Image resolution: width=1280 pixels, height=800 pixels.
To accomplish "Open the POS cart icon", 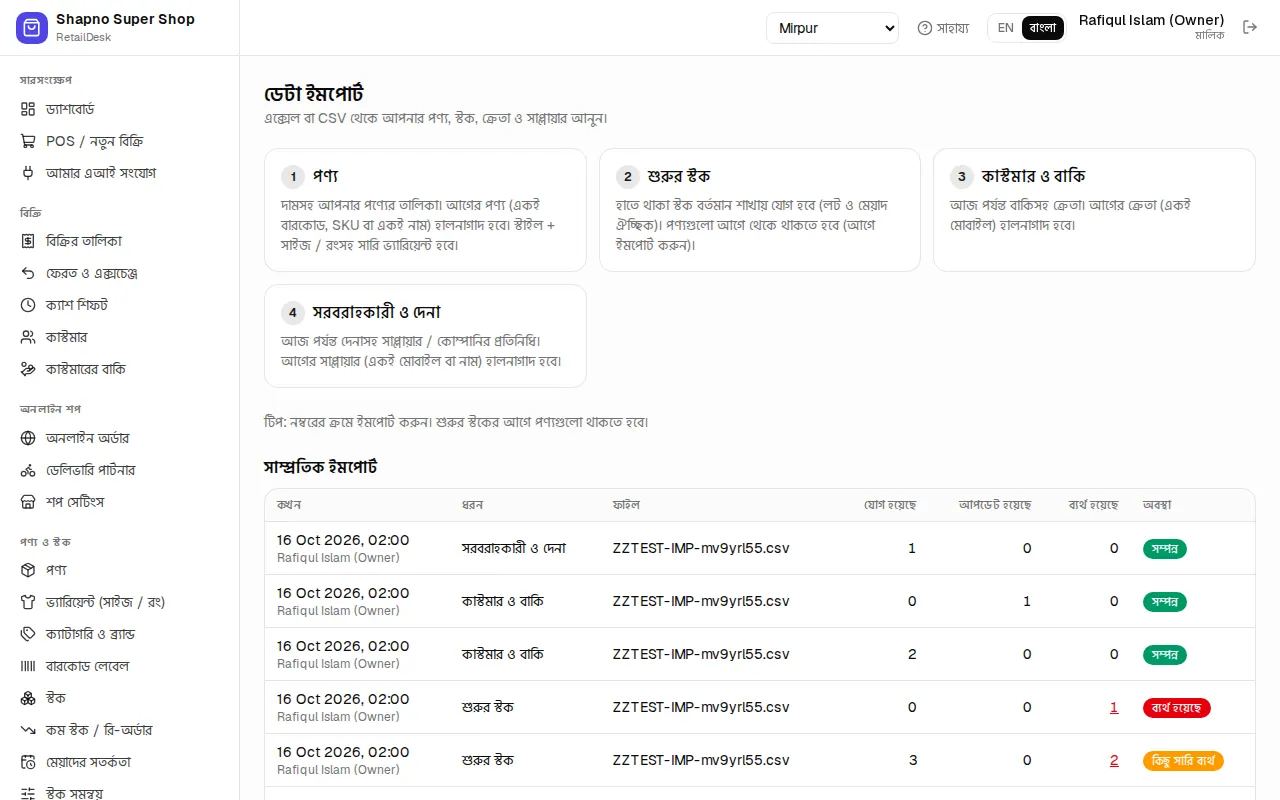I will (28, 141).
